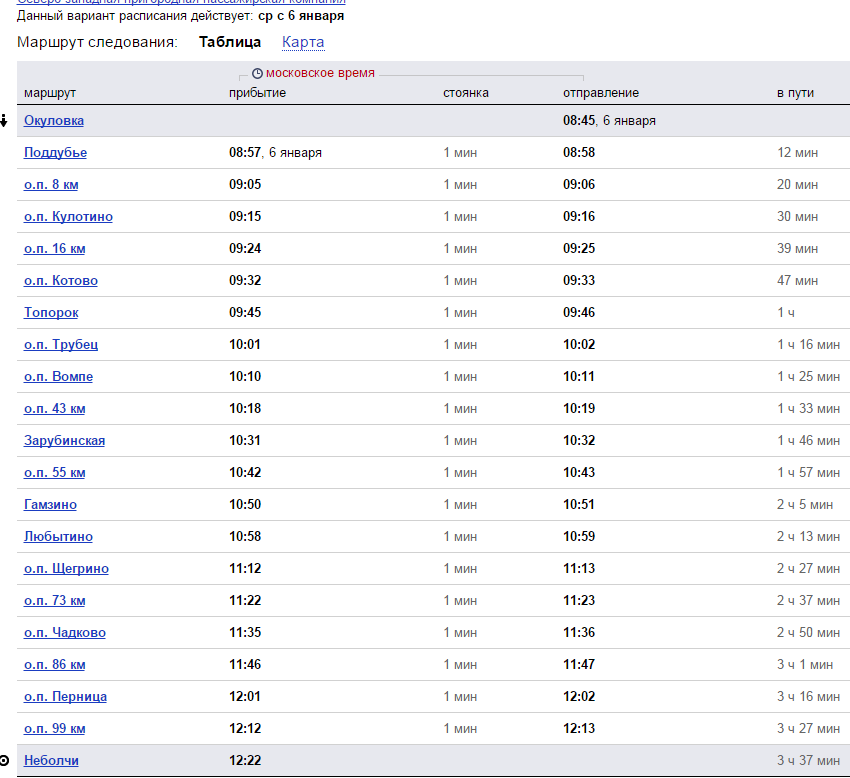The width and height of the screenshot is (850, 778).
Task: Switch to the Карта view
Action: pos(303,42)
